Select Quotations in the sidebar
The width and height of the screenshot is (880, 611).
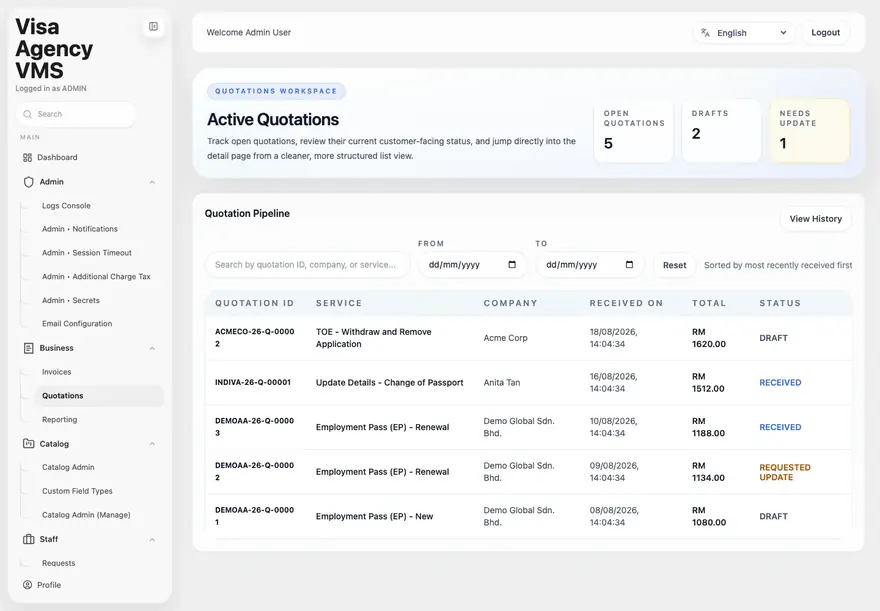99,396
